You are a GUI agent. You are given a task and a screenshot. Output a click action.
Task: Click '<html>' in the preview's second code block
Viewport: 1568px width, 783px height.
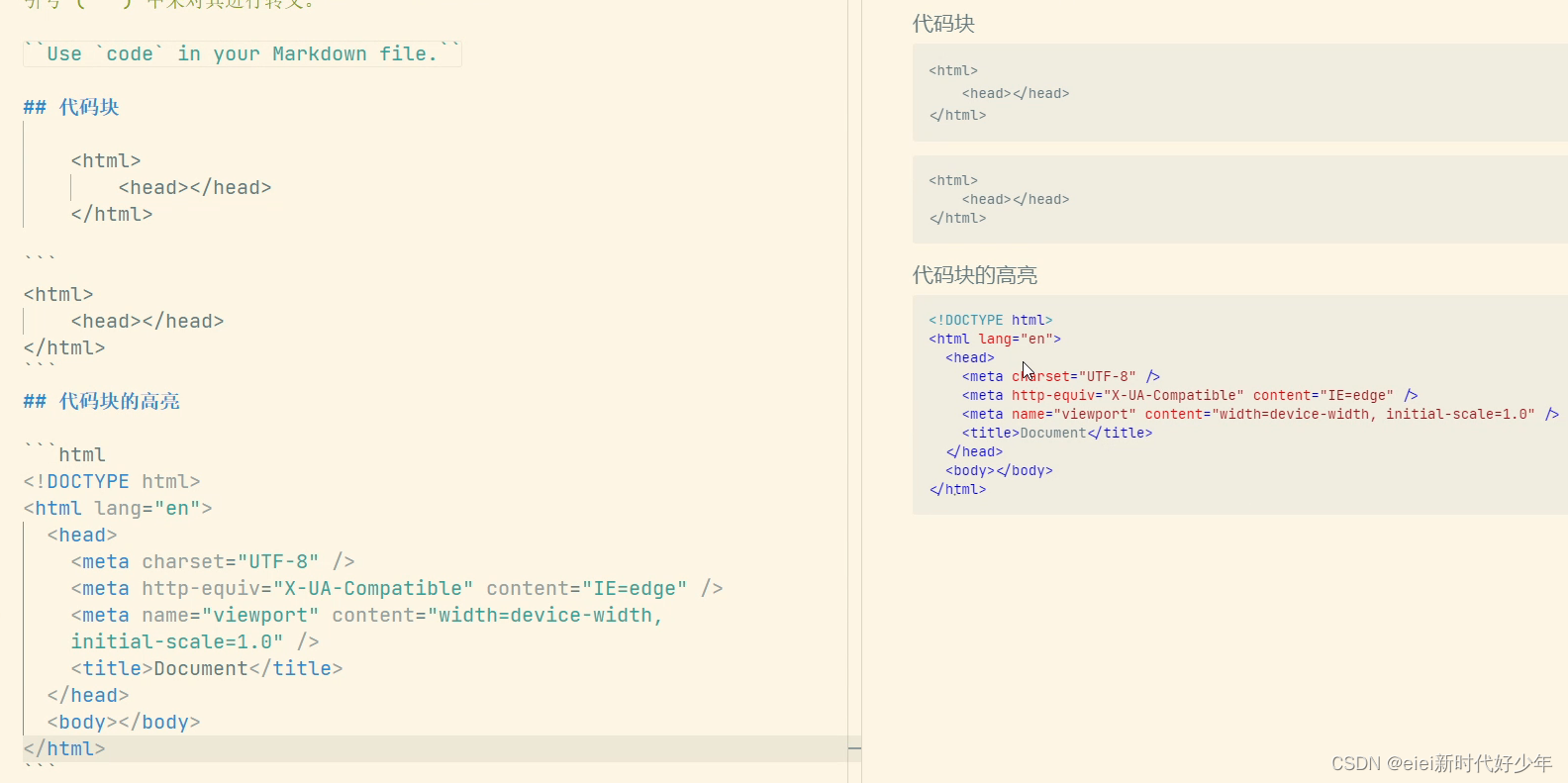coord(953,180)
